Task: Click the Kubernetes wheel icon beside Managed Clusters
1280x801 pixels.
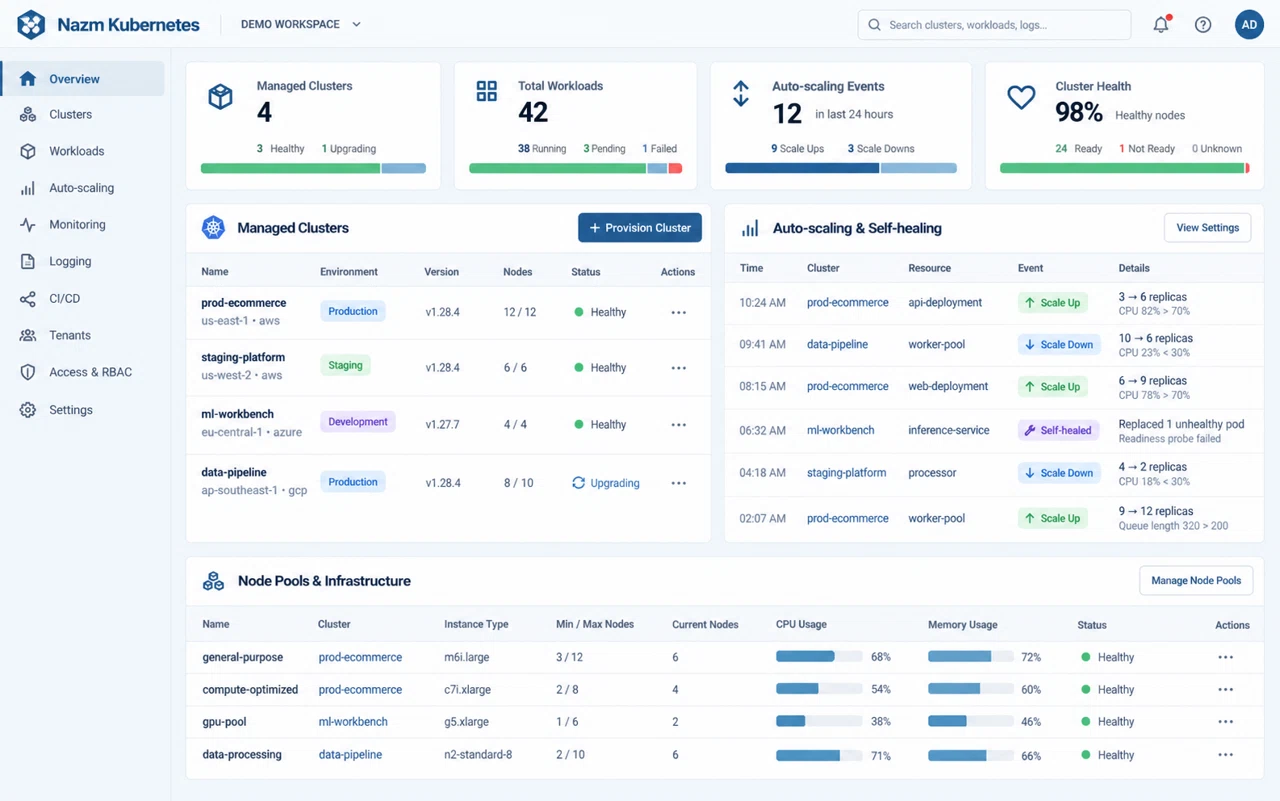Action: (213, 228)
